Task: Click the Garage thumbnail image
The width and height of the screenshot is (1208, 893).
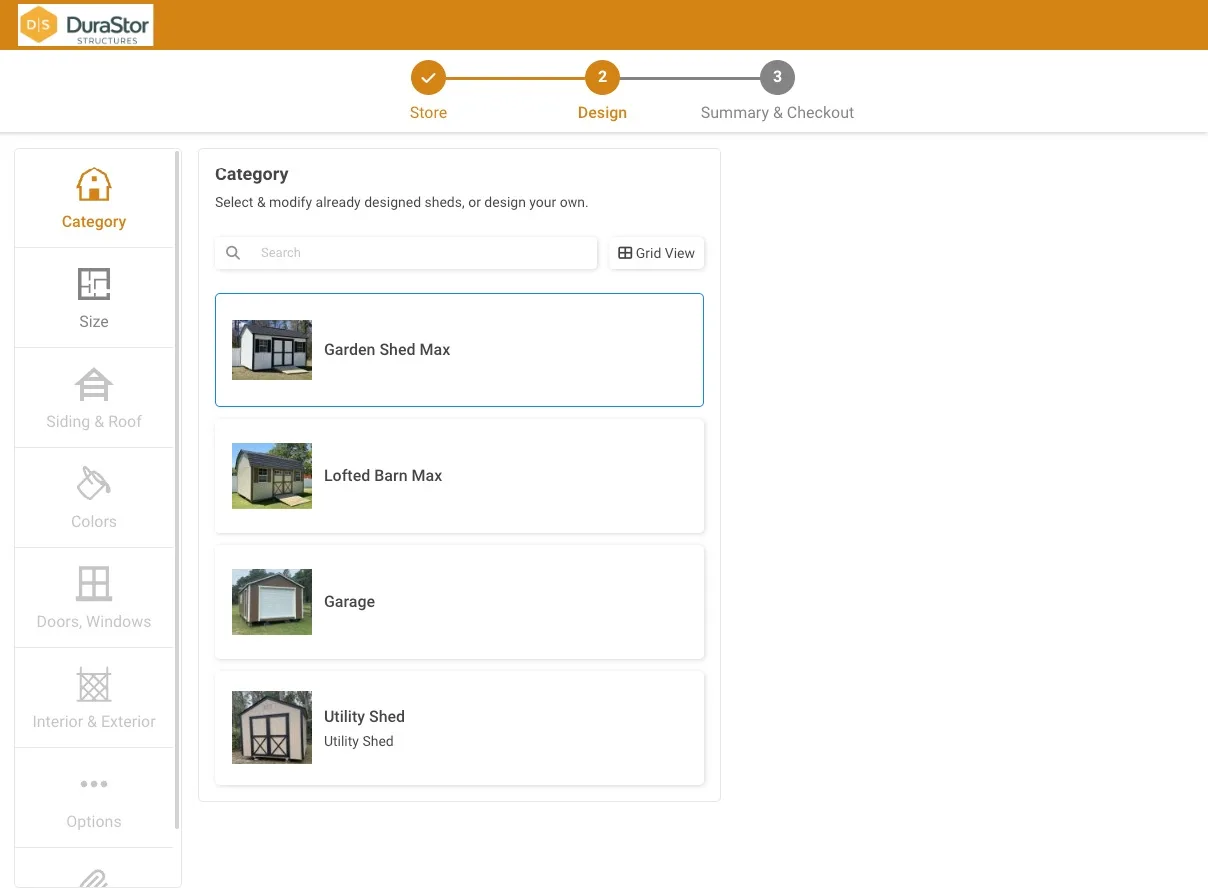Action: pyautogui.click(x=272, y=602)
